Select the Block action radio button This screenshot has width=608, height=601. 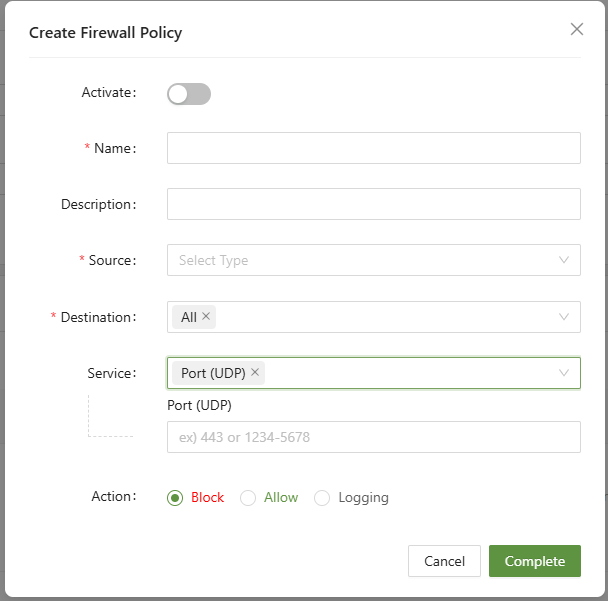coord(176,498)
